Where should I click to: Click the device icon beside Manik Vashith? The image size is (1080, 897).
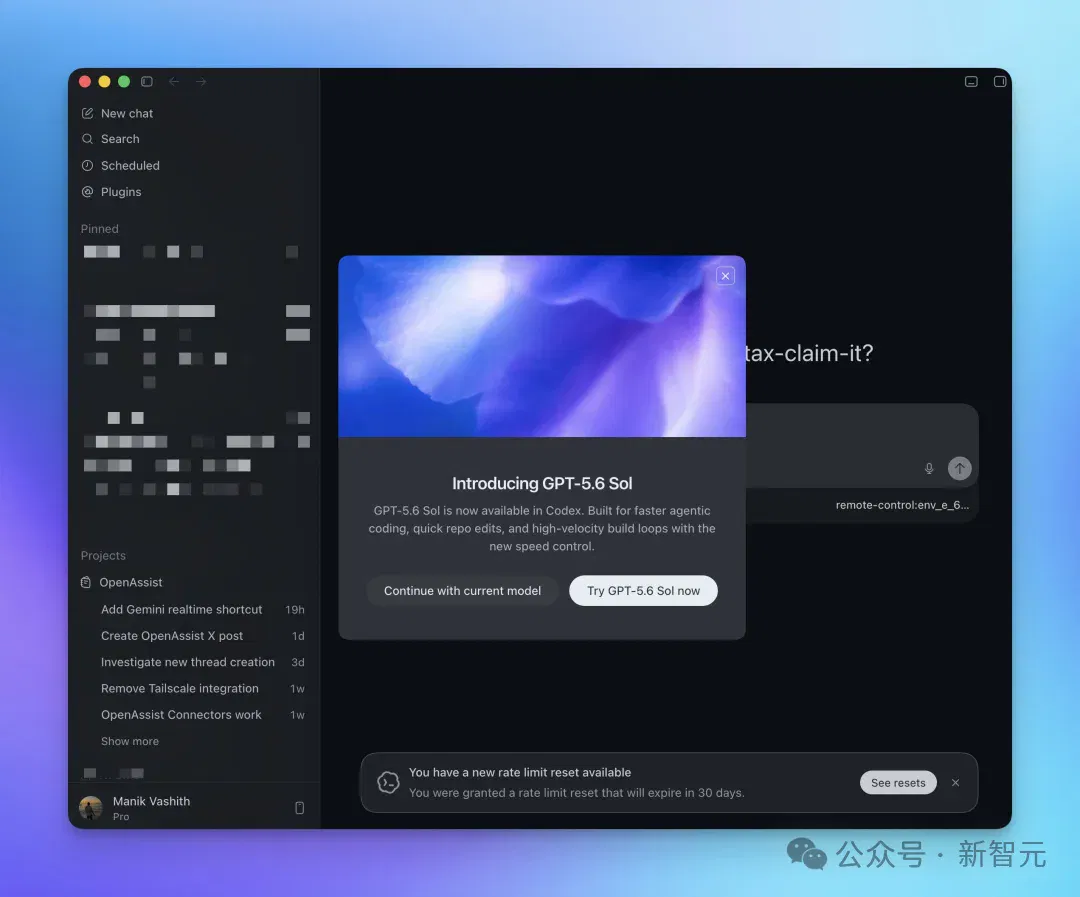(x=300, y=807)
